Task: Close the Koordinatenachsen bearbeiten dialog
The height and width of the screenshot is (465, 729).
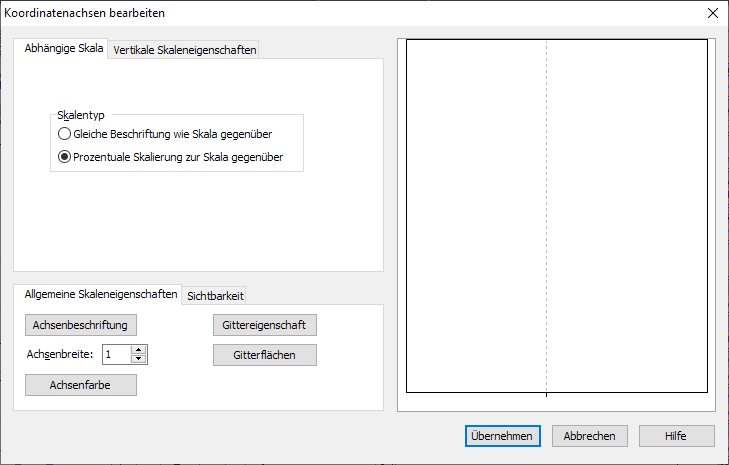Action: click(711, 13)
